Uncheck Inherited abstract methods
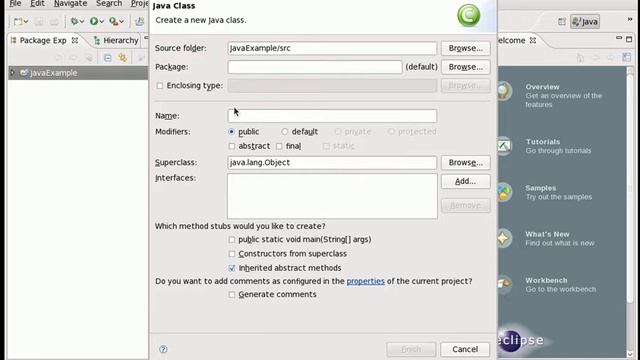 click(x=232, y=268)
